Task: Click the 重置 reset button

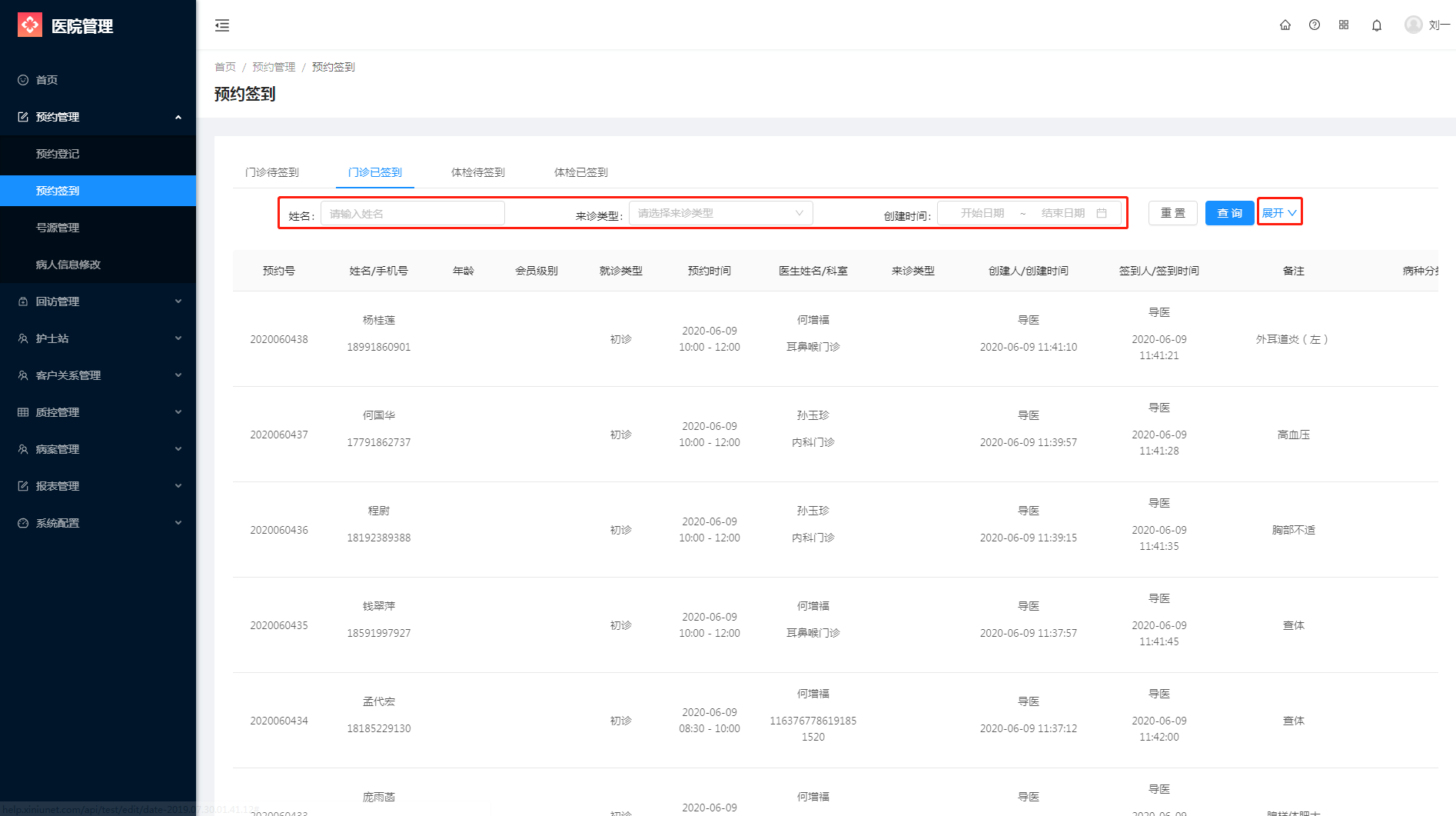Action: (x=1173, y=213)
